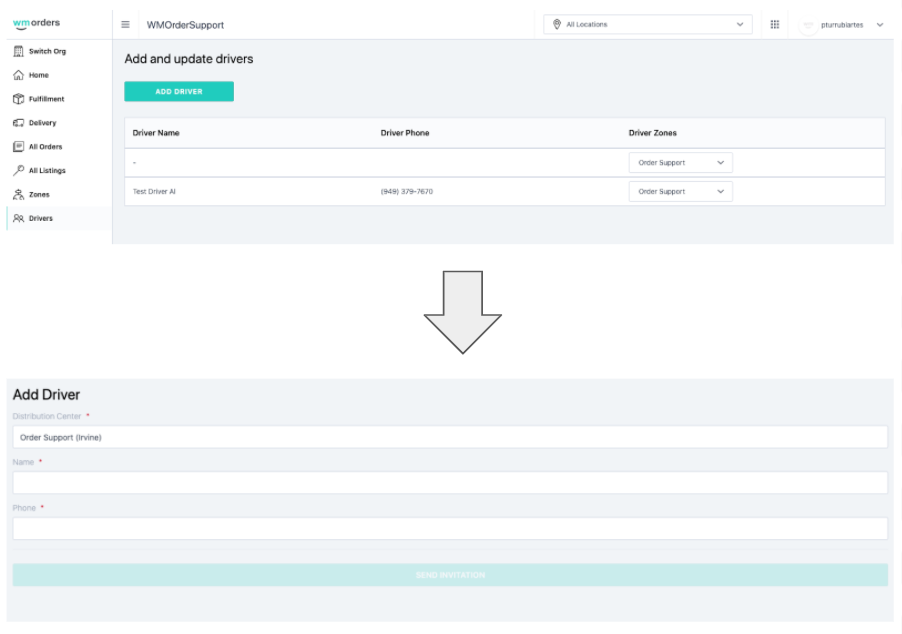The width and height of the screenshot is (902, 634).
Task: Click the hamburger menu icon
Action: (125, 24)
